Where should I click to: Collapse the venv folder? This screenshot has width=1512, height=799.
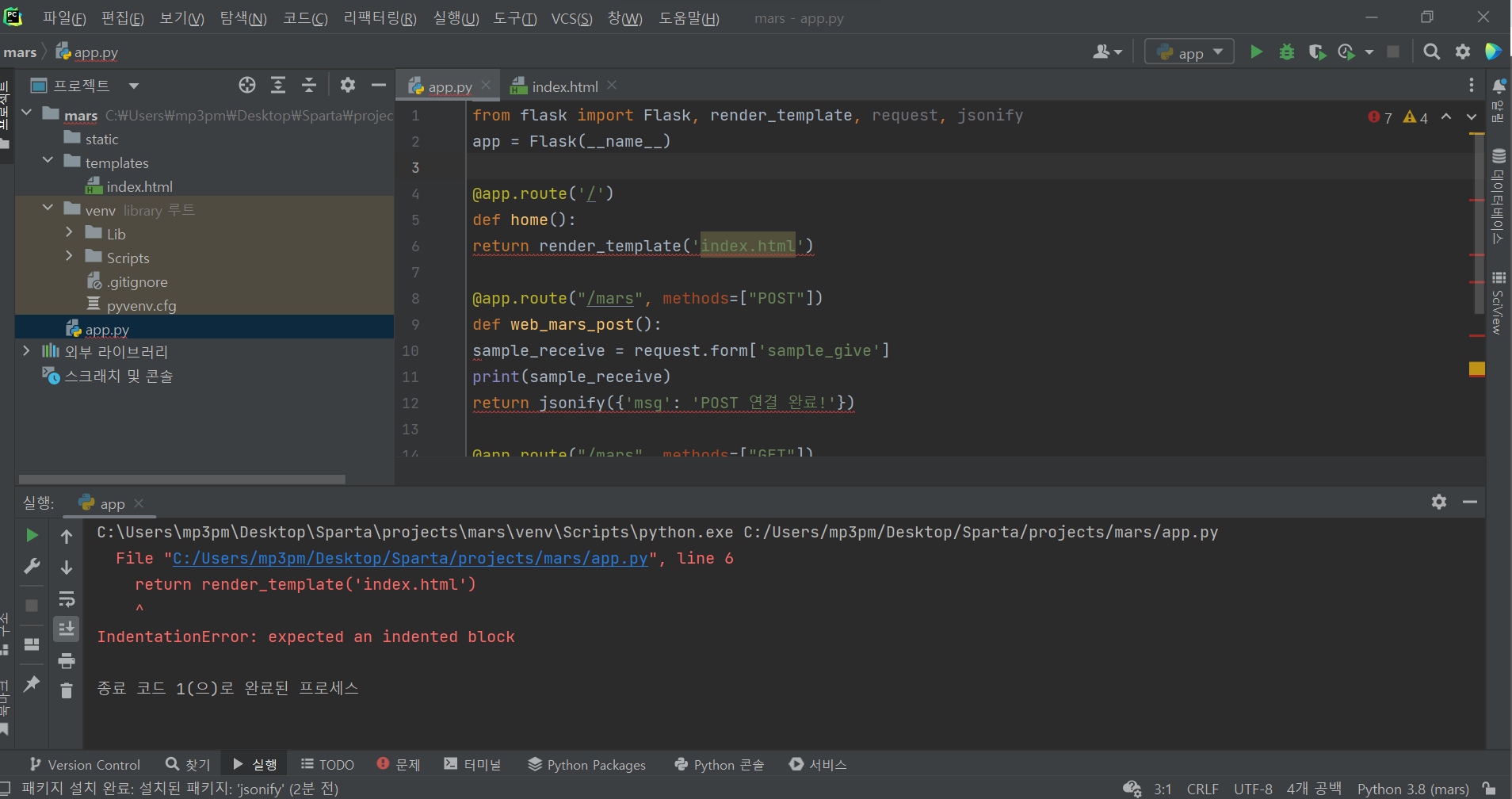tap(48, 208)
